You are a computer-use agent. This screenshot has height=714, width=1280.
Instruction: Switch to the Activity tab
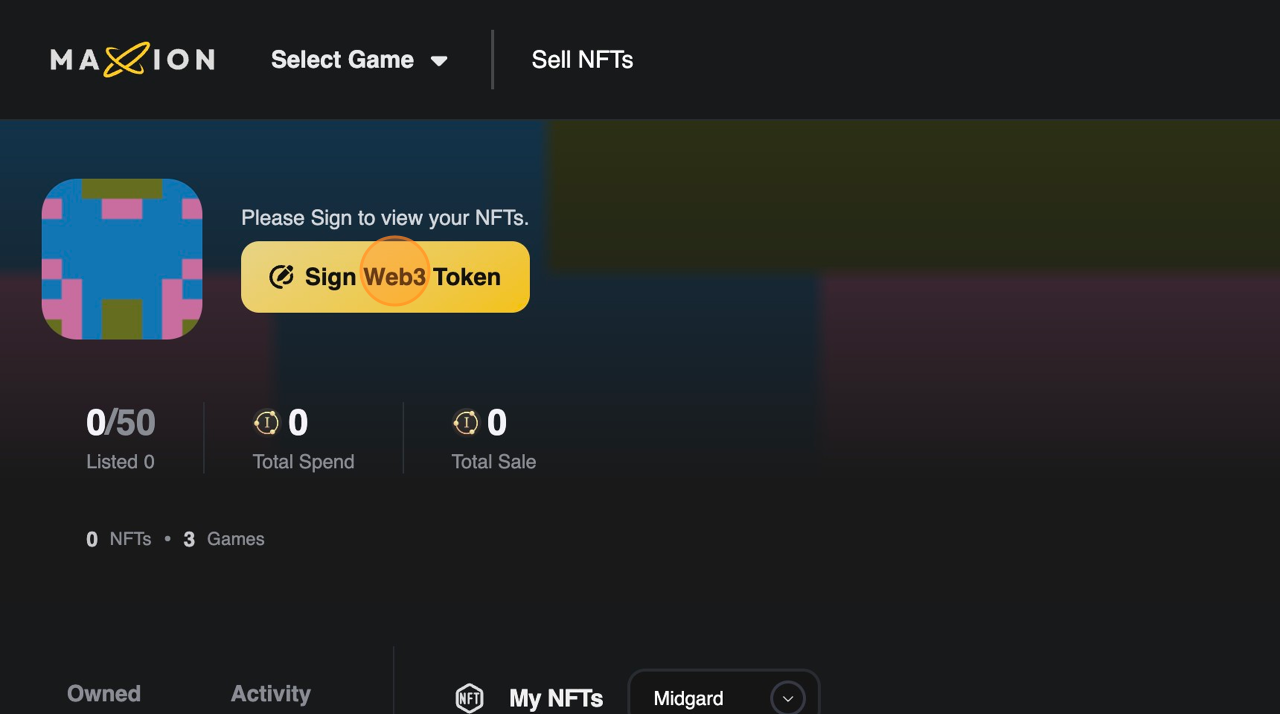pos(271,693)
